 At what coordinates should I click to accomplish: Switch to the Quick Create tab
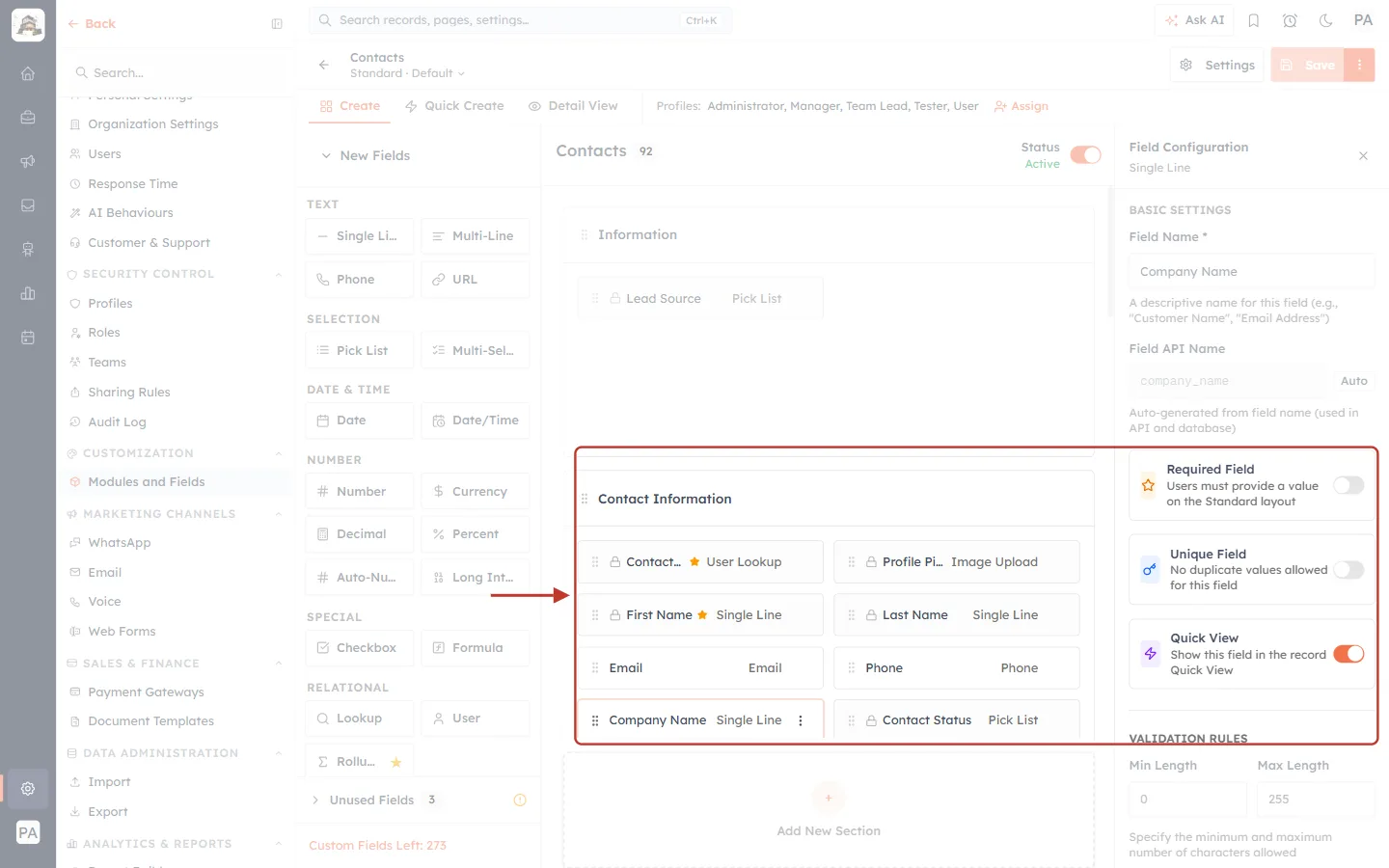tap(454, 106)
